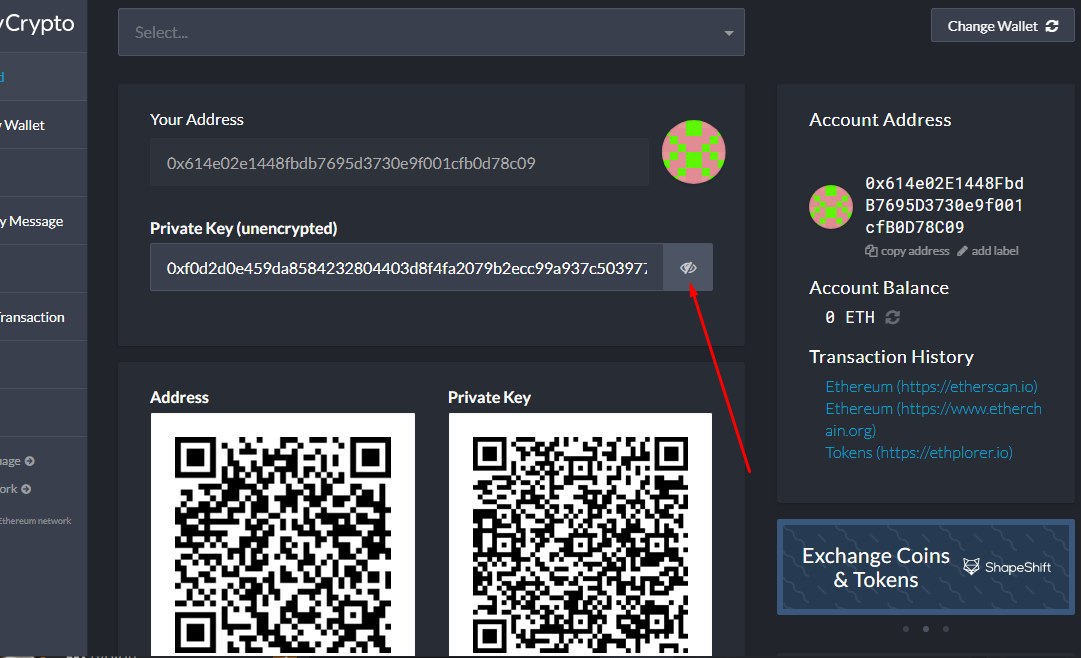1081x658 pixels.
Task: Open Ethereum etherchain.org transaction history link
Action: click(933, 419)
